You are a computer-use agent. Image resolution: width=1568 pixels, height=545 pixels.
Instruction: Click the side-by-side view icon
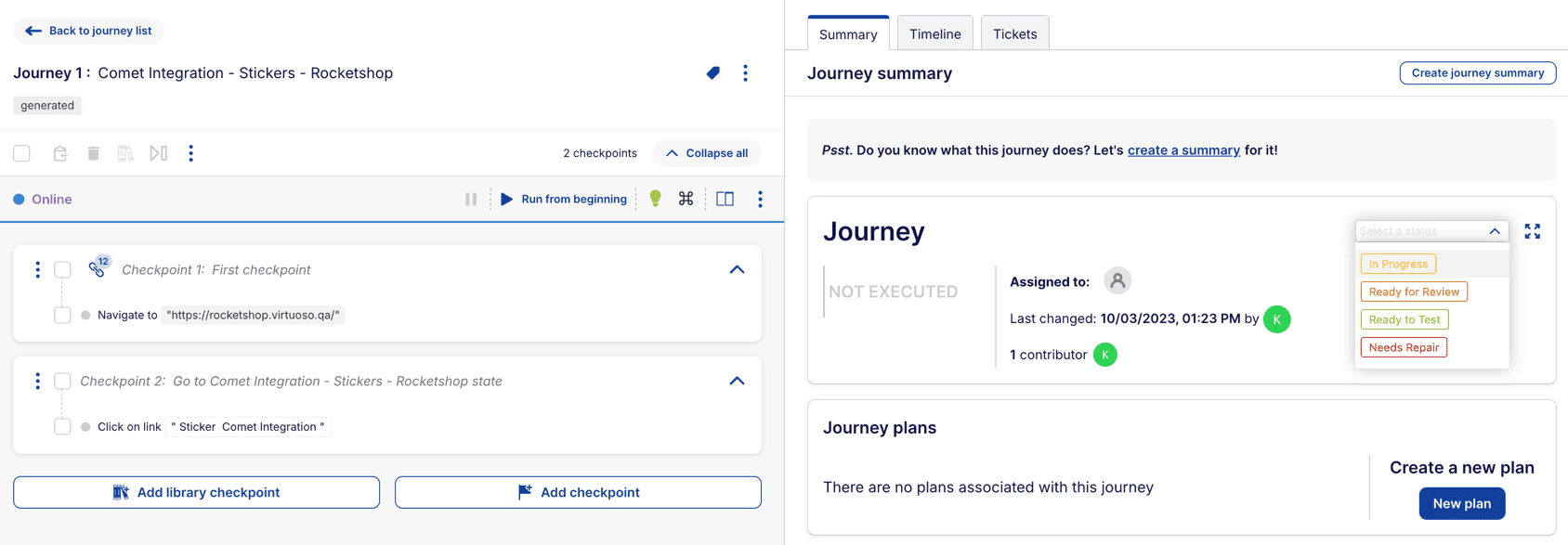[x=725, y=199]
